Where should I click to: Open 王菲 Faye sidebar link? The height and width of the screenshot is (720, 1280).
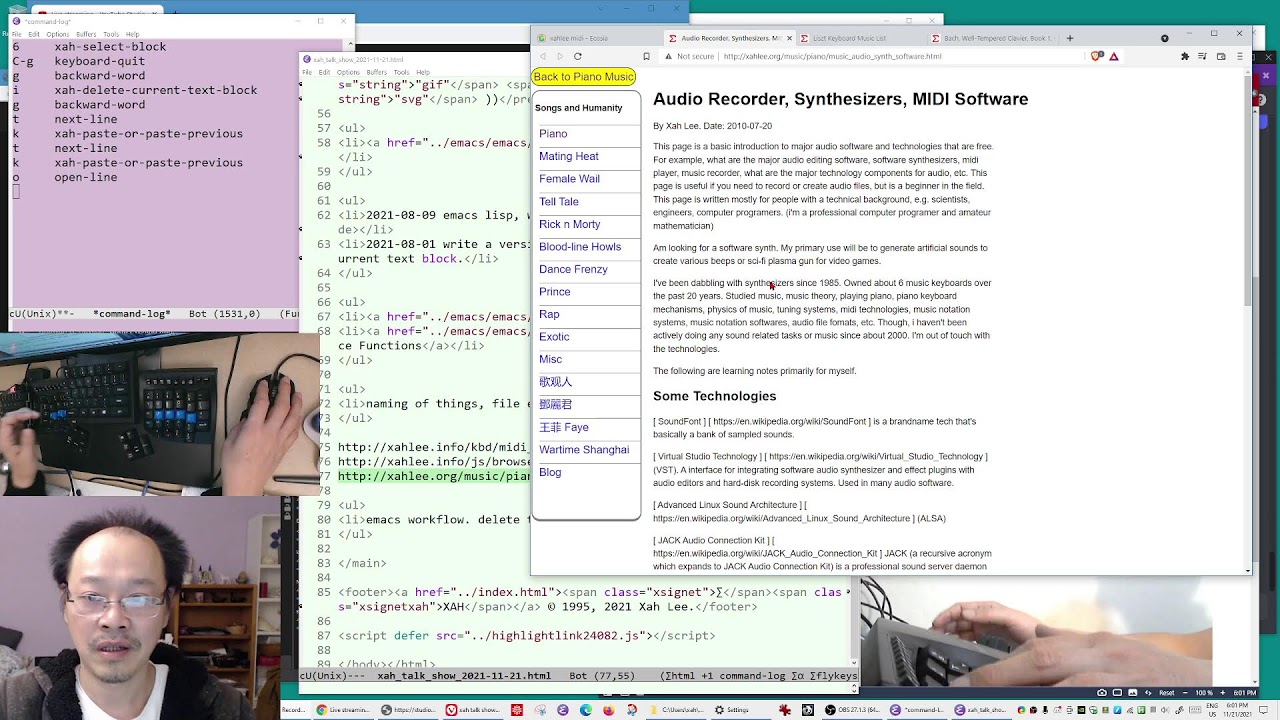564,427
